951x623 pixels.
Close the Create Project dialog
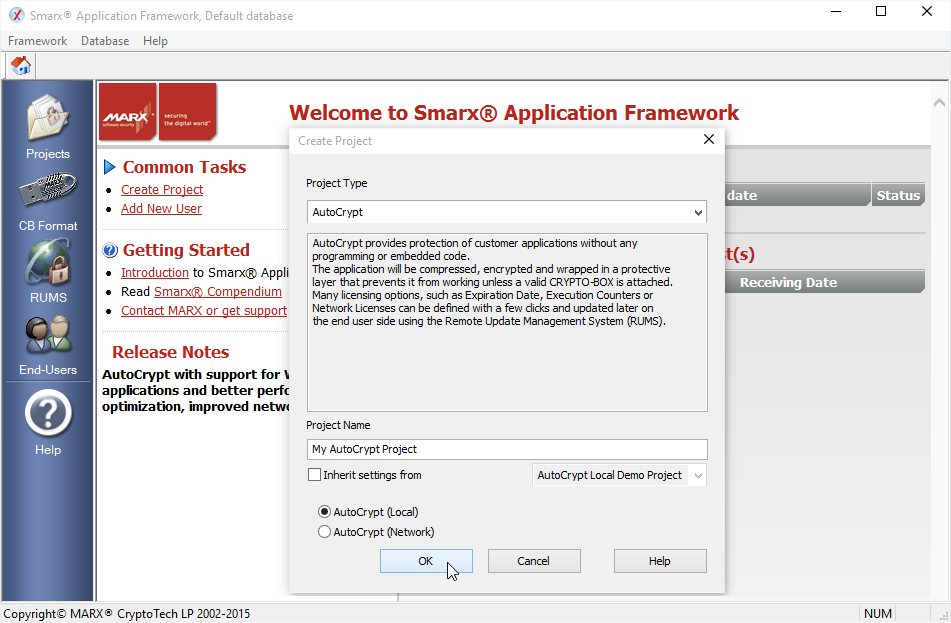[x=709, y=140]
